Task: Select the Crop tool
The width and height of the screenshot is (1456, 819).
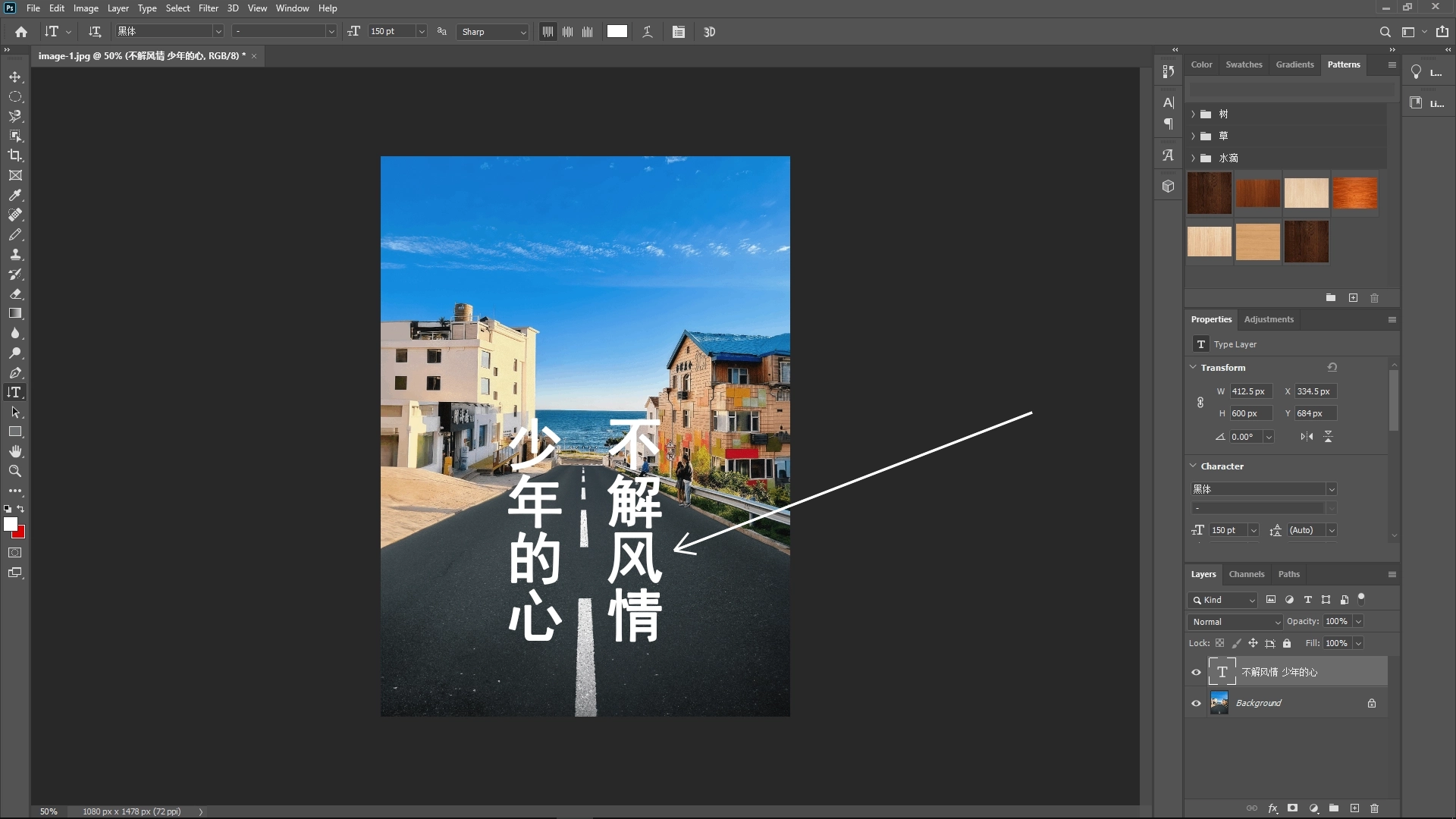Action: 15,155
